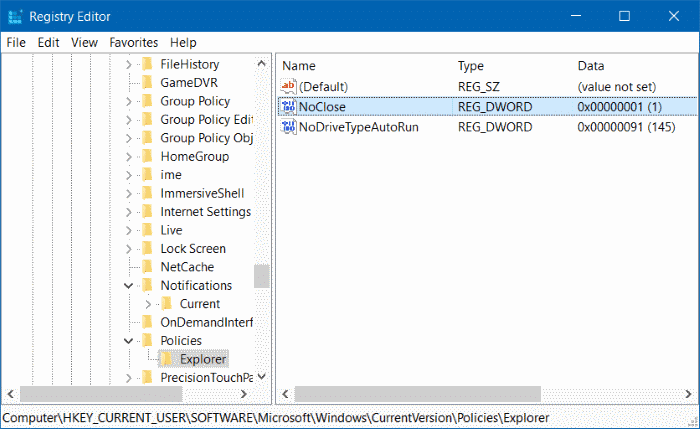Click tree pane scroll right arrow

click(x=244, y=394)
